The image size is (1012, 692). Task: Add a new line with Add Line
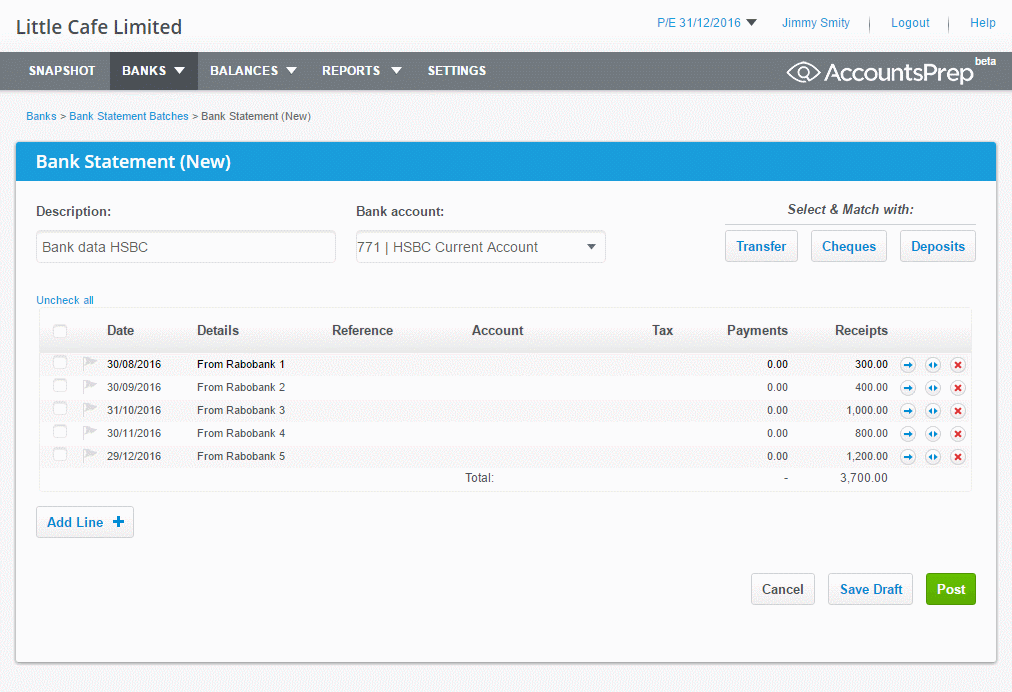point(85,522)
